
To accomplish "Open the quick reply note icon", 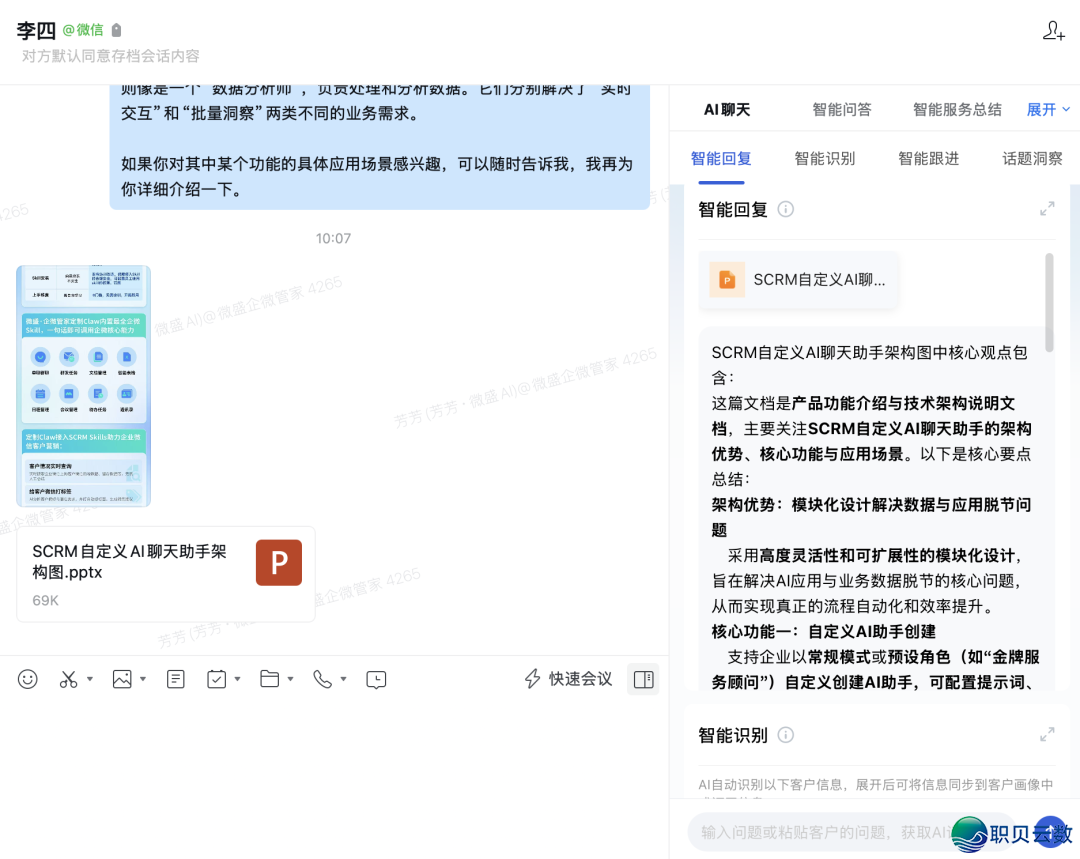I will click(176, 679).
